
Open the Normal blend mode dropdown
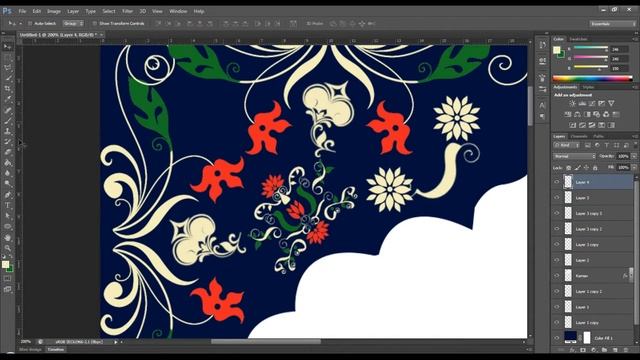(574, 156)
